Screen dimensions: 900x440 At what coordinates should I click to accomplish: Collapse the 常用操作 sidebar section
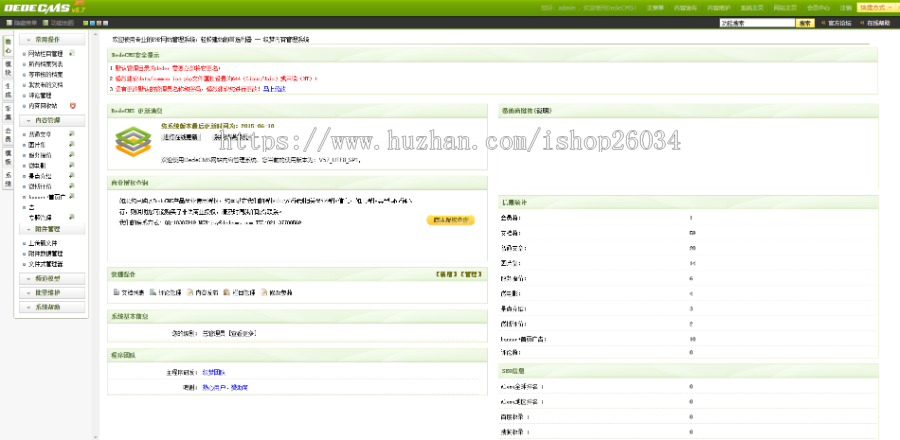(x=52, y=40)
